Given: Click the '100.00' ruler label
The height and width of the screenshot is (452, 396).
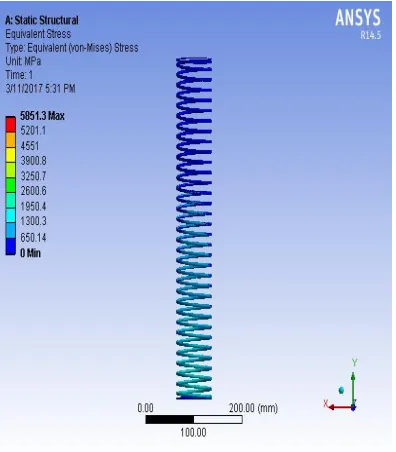Looking at the screenshot, I should coord(193,433).
